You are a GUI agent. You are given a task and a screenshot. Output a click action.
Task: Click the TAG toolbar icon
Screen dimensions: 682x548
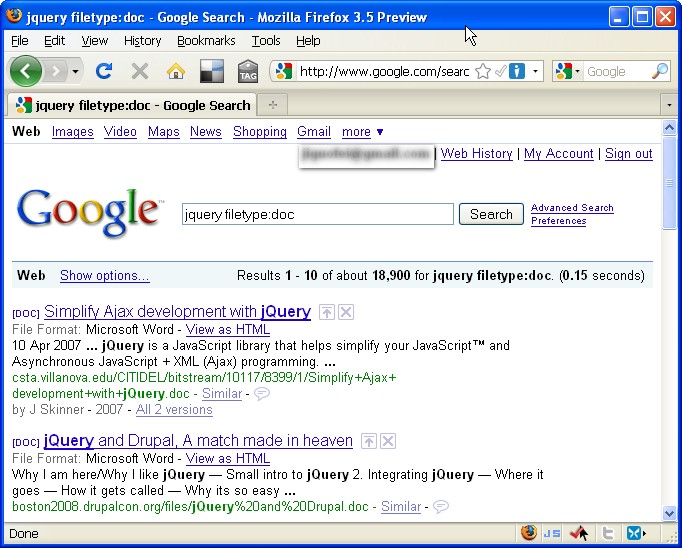click(x=248, y=71)
